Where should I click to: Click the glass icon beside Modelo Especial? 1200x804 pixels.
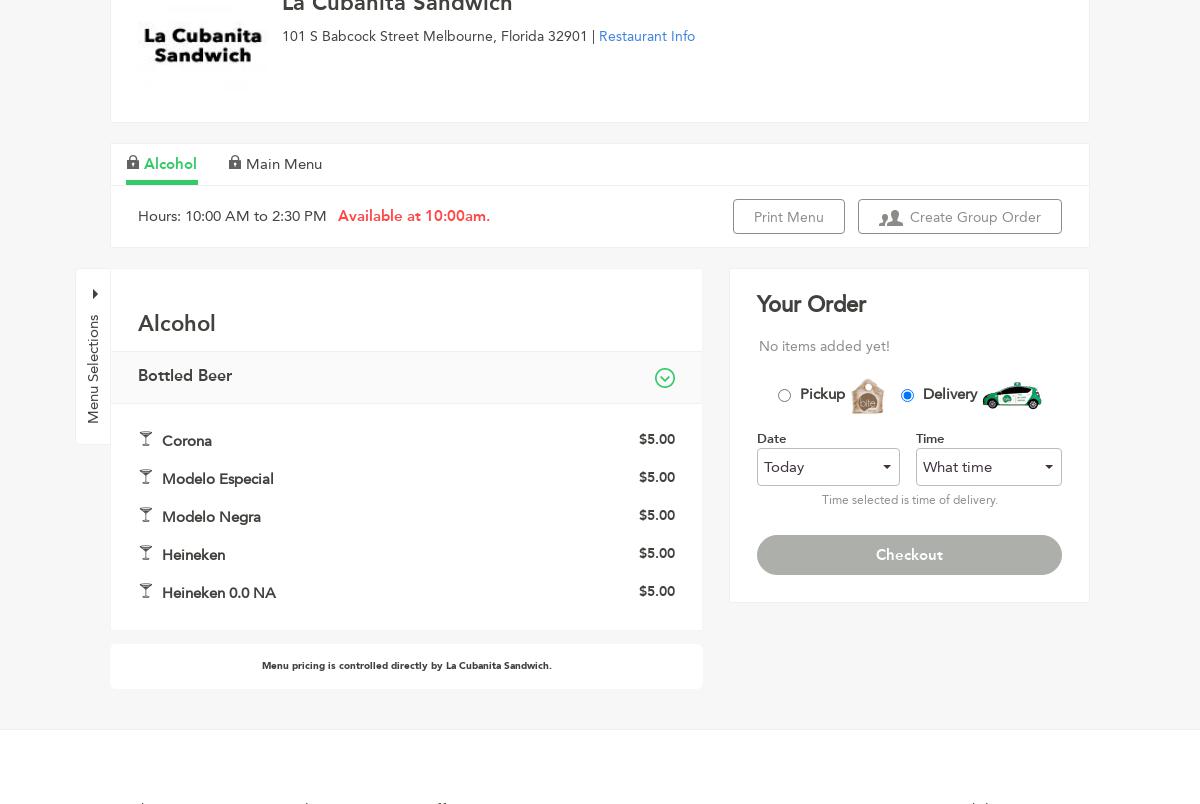coord(146,477)
